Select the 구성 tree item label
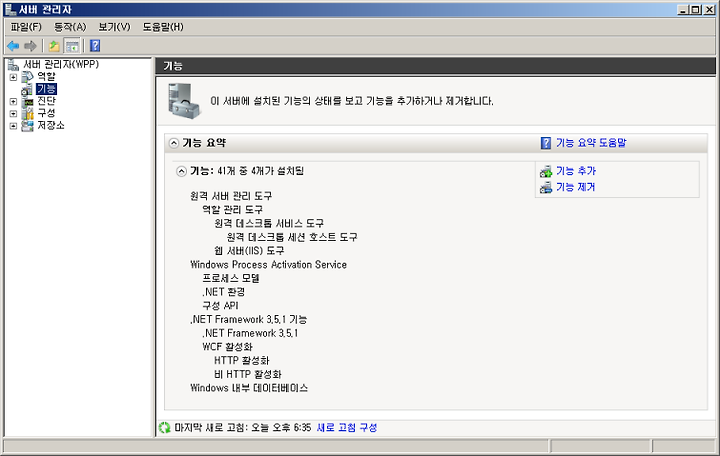The height and width of the screenshot is (456, 720). pos(46,113)
